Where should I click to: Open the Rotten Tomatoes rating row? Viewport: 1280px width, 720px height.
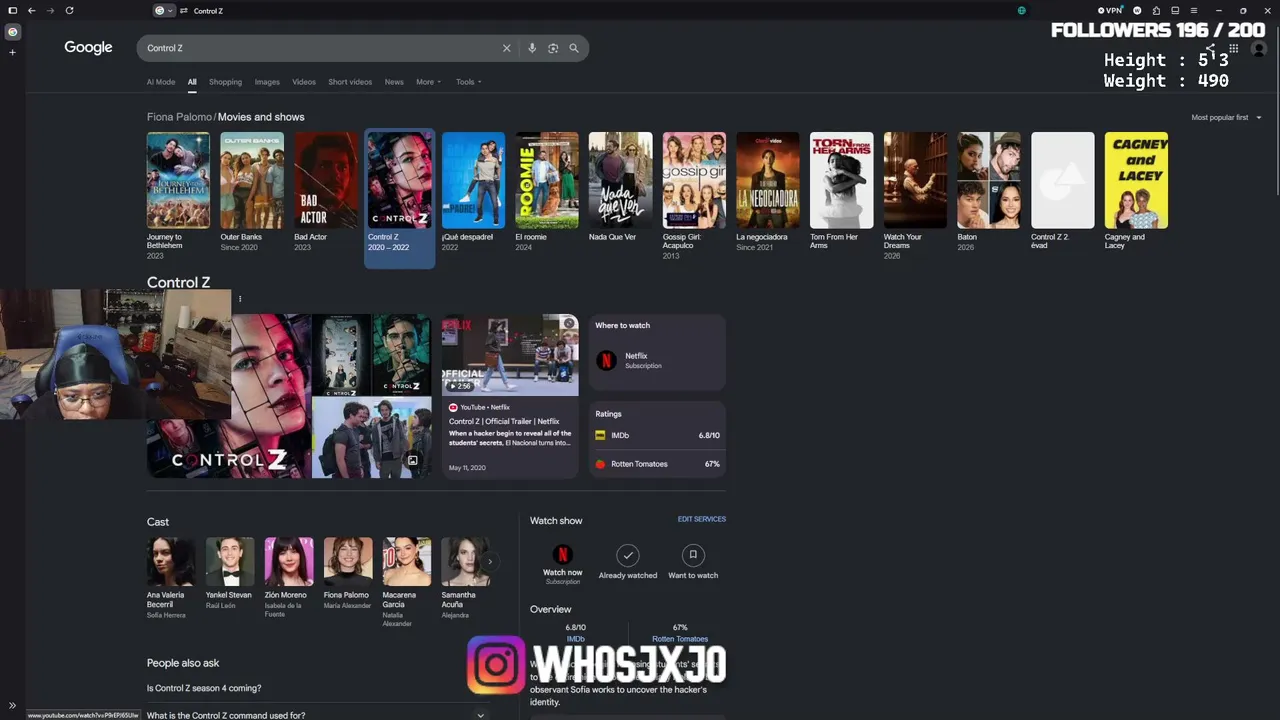pyautogui.click(x=657, y=464)
